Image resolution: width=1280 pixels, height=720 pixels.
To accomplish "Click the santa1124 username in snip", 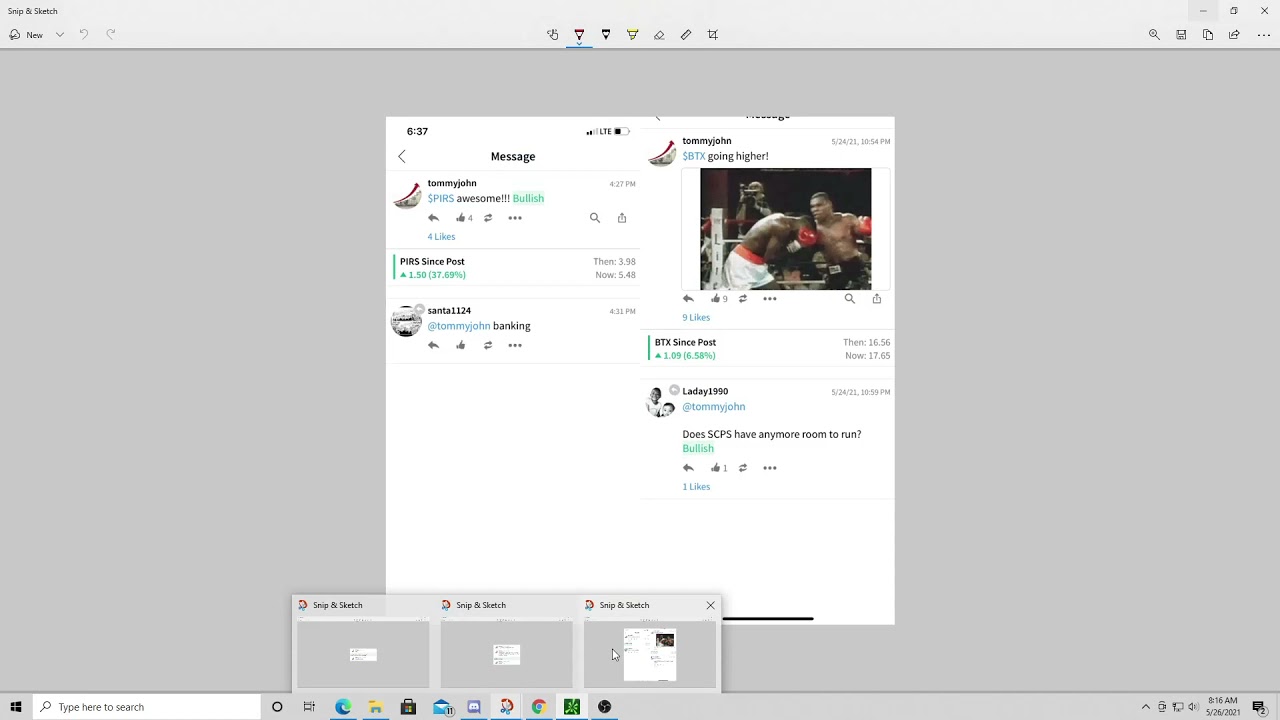I will coord(449,311).
